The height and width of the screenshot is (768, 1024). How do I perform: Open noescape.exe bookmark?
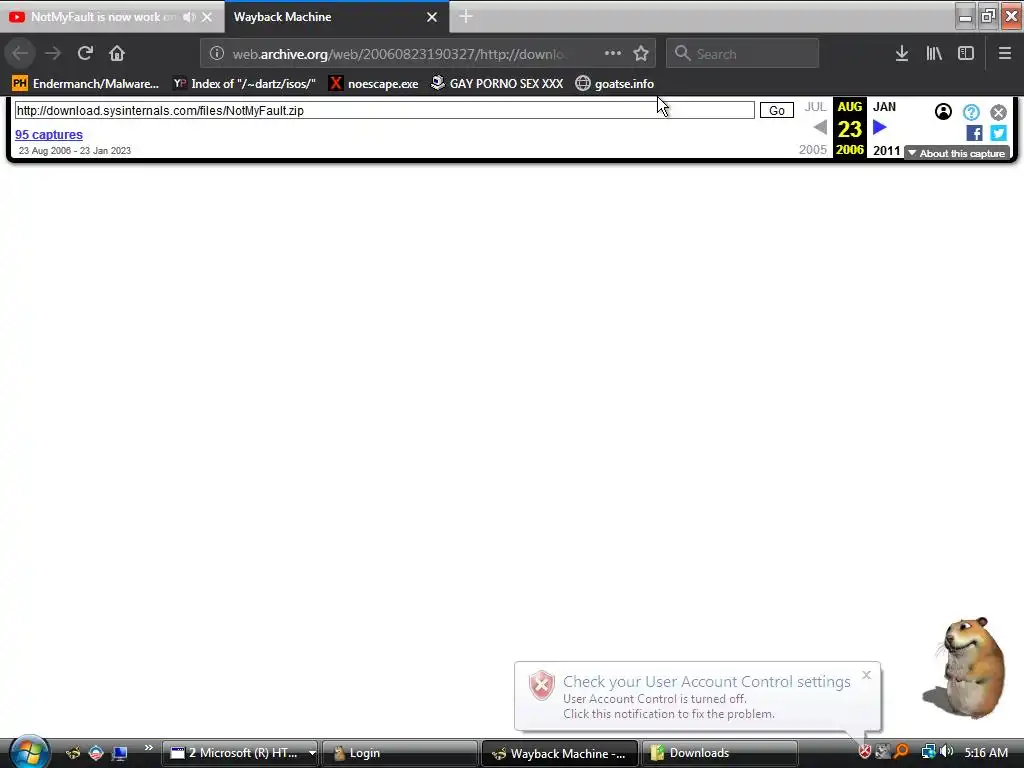pos(374,84)
